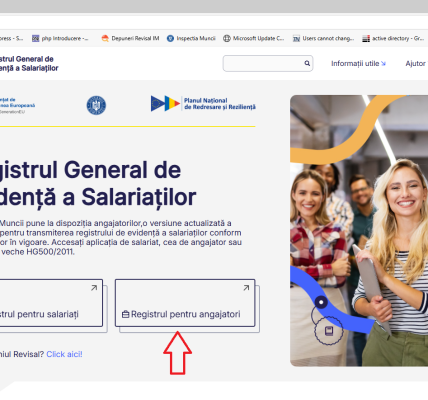428x400 pixels.
Task: Click the external arrow on angajatori card
Action: coord(246,288)
